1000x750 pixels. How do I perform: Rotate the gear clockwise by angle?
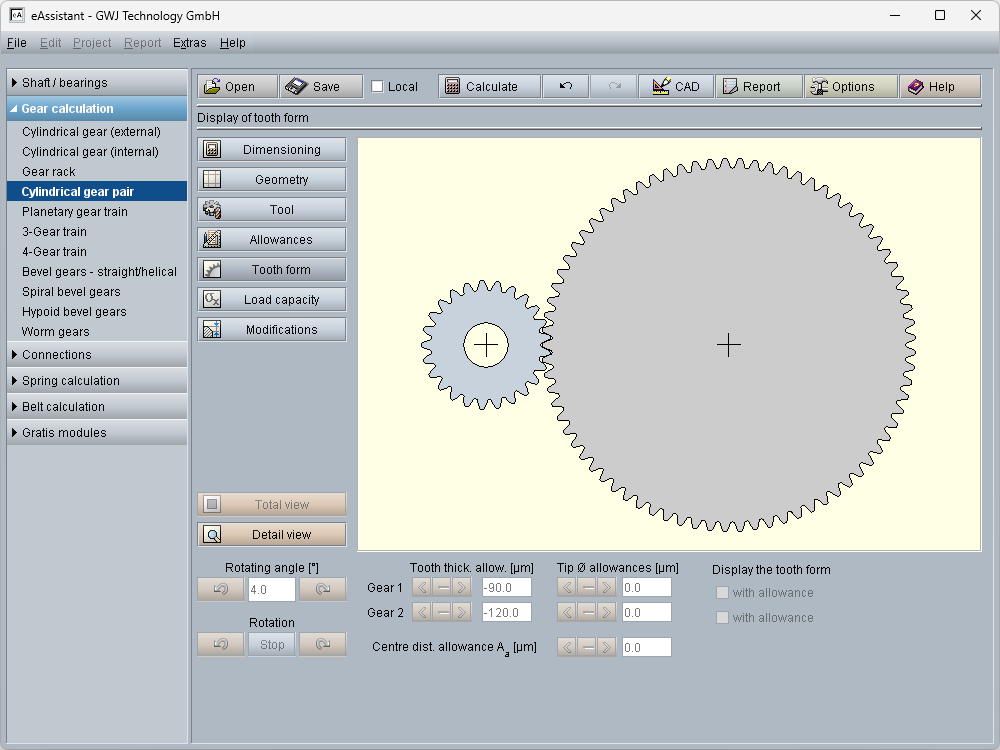[x=322, y=589]
